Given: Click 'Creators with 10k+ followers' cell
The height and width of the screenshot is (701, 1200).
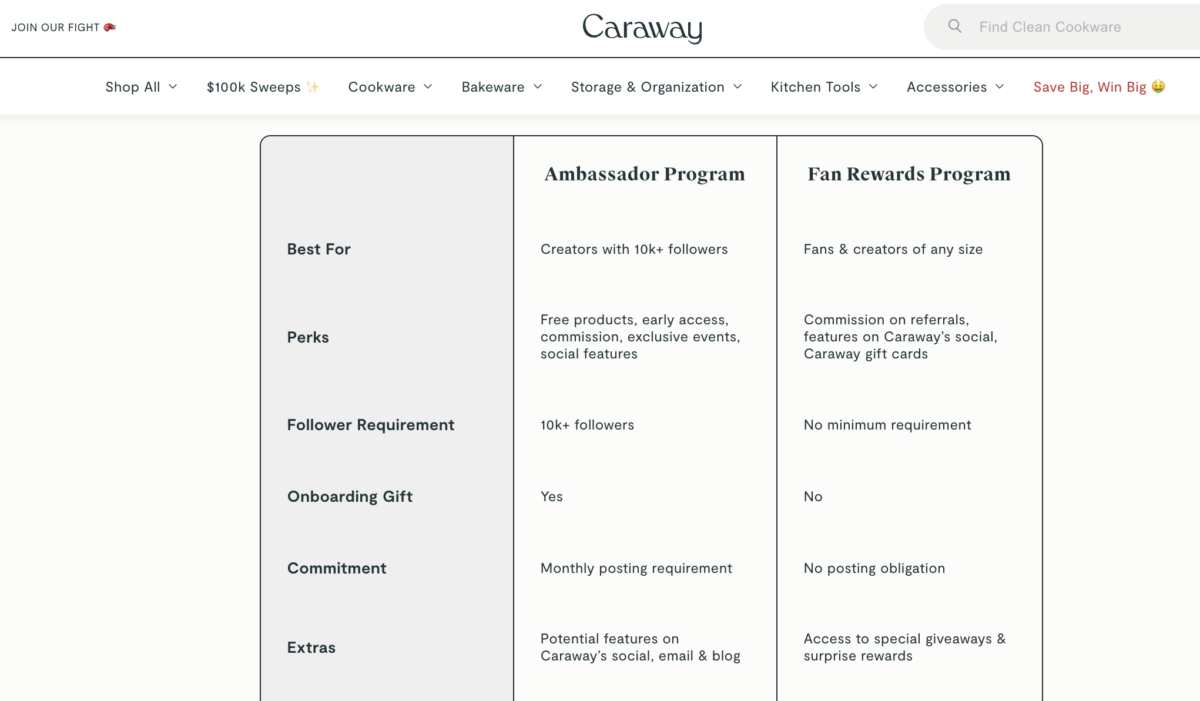Looking at the screenshot, I should [x=634, y=249].
